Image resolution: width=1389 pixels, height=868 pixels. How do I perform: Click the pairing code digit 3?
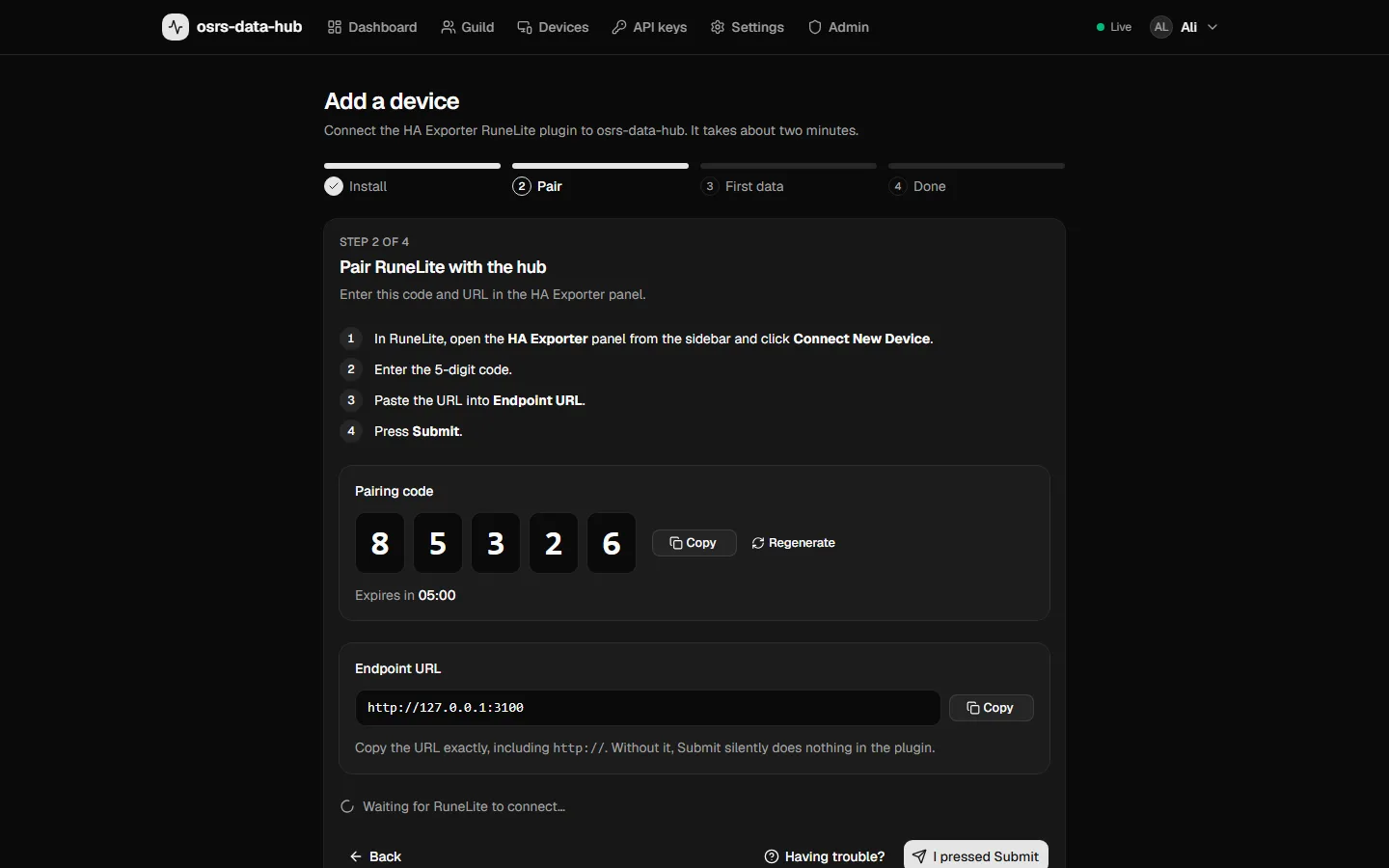pyautogui.click(x=496, y=543)
